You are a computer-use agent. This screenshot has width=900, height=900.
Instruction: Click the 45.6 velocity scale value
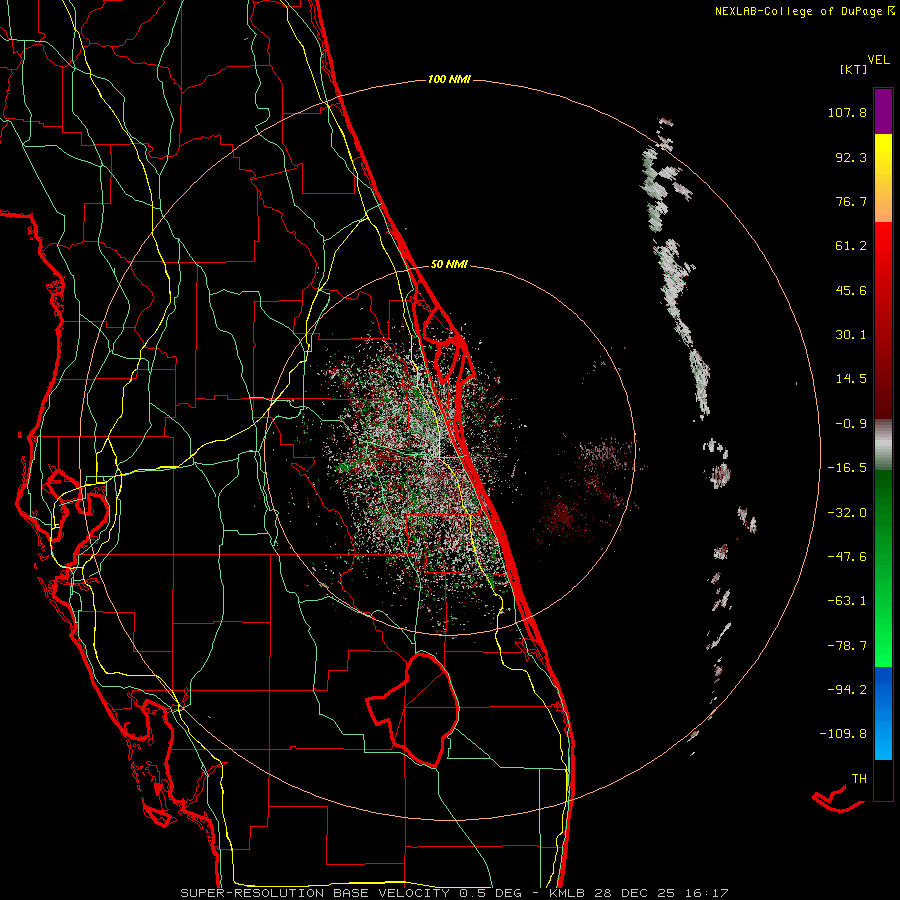pyautogui.click(x=851, y=290)
